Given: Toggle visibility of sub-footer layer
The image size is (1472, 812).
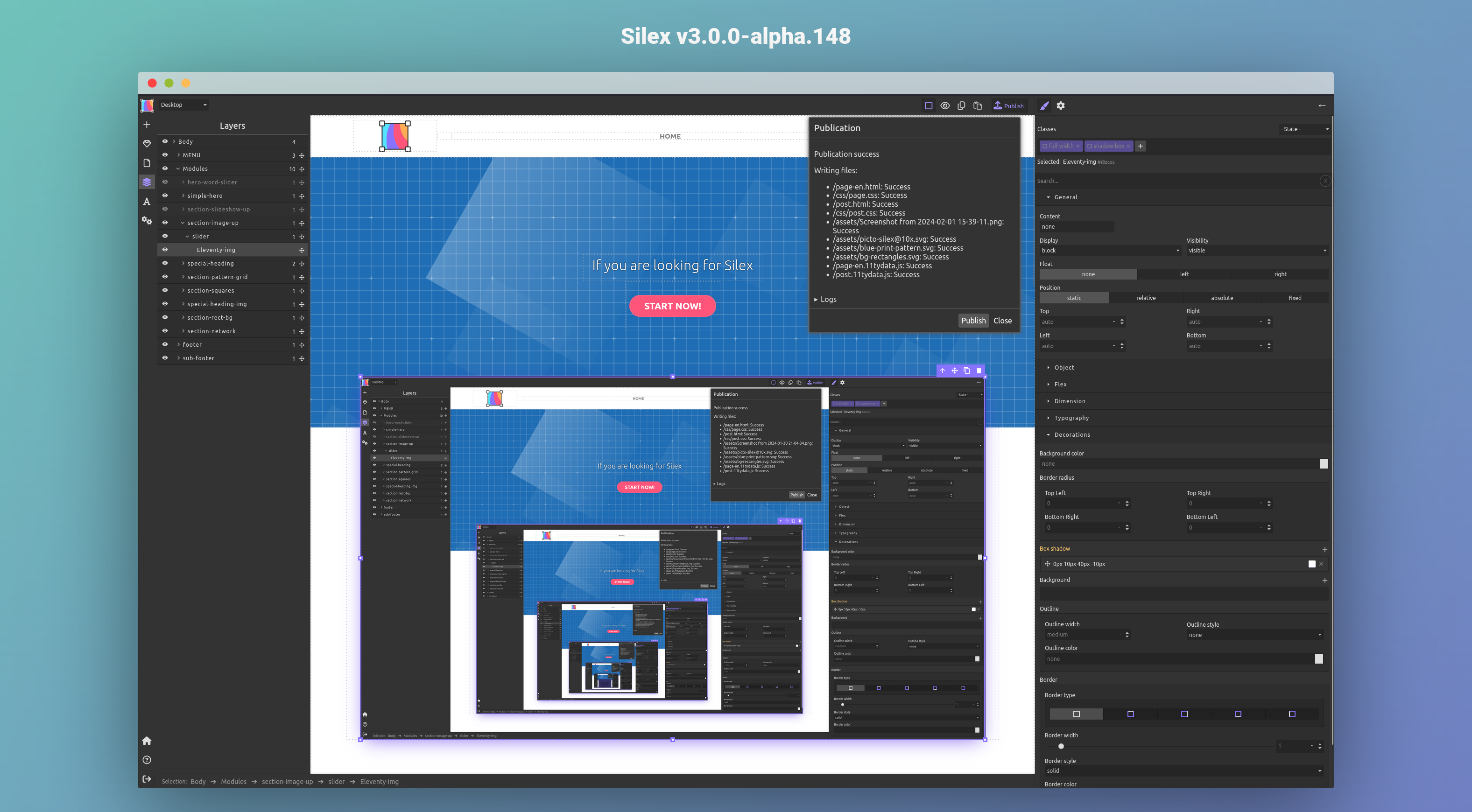Looking at the screenshot, I should click(165, 358).
